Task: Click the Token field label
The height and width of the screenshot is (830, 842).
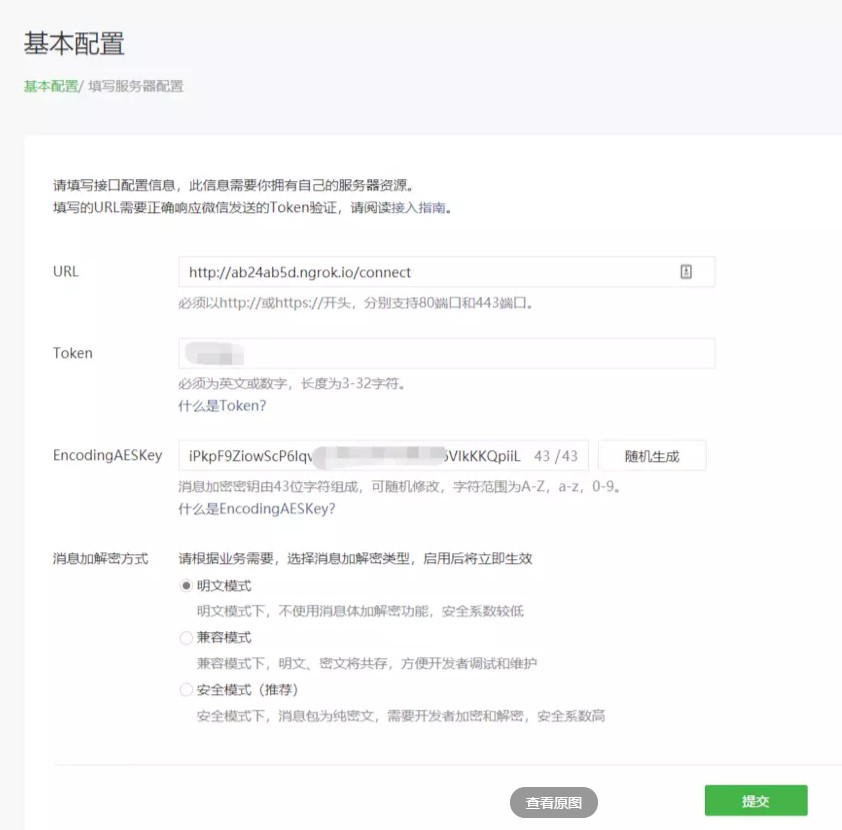Action: point(72,353)
